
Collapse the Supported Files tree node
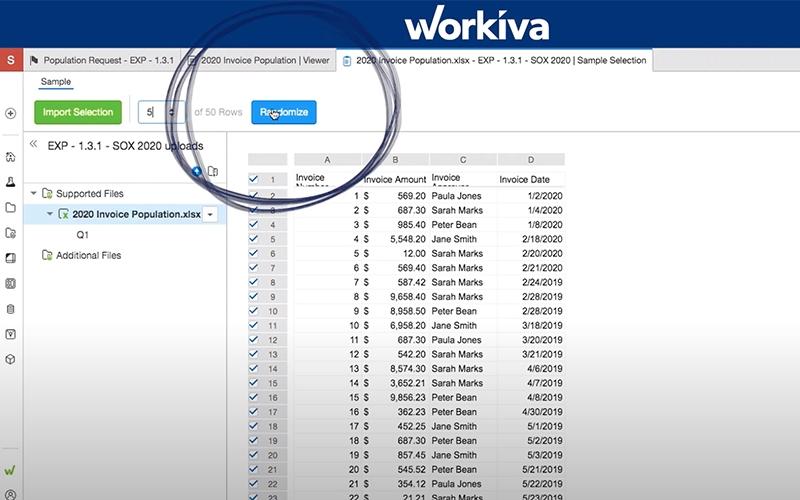tap(33, 193)
